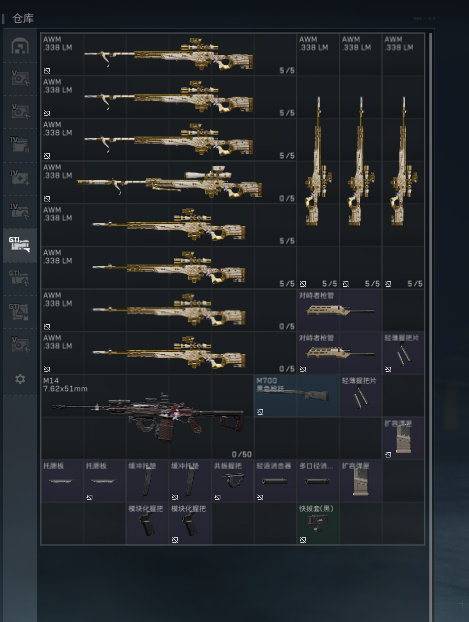Open the IV medical case with plus sign

pyautogui.click(x=20, y=178)
